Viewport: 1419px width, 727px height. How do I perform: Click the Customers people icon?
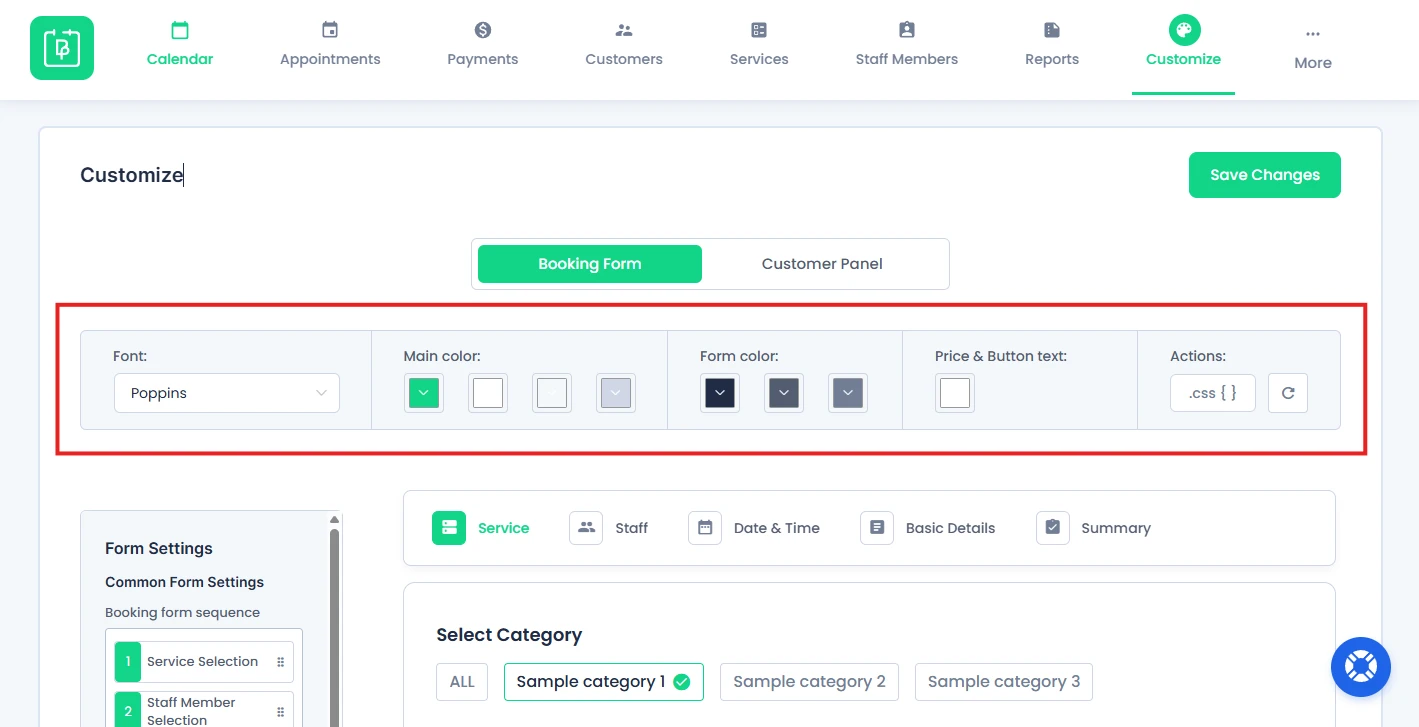click(624, 30)
